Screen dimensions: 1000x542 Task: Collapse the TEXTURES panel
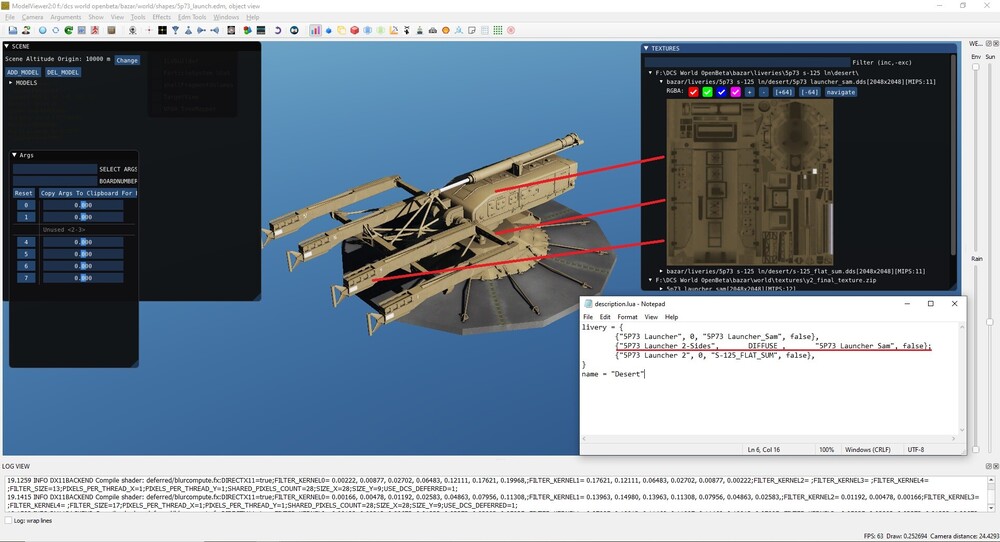[646, 48]
